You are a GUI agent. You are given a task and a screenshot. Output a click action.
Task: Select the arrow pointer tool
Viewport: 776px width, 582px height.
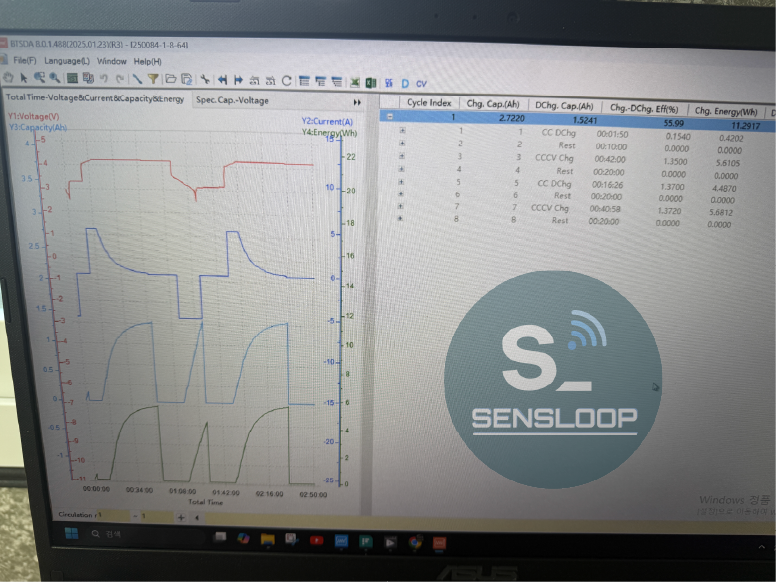pos(23,77)
